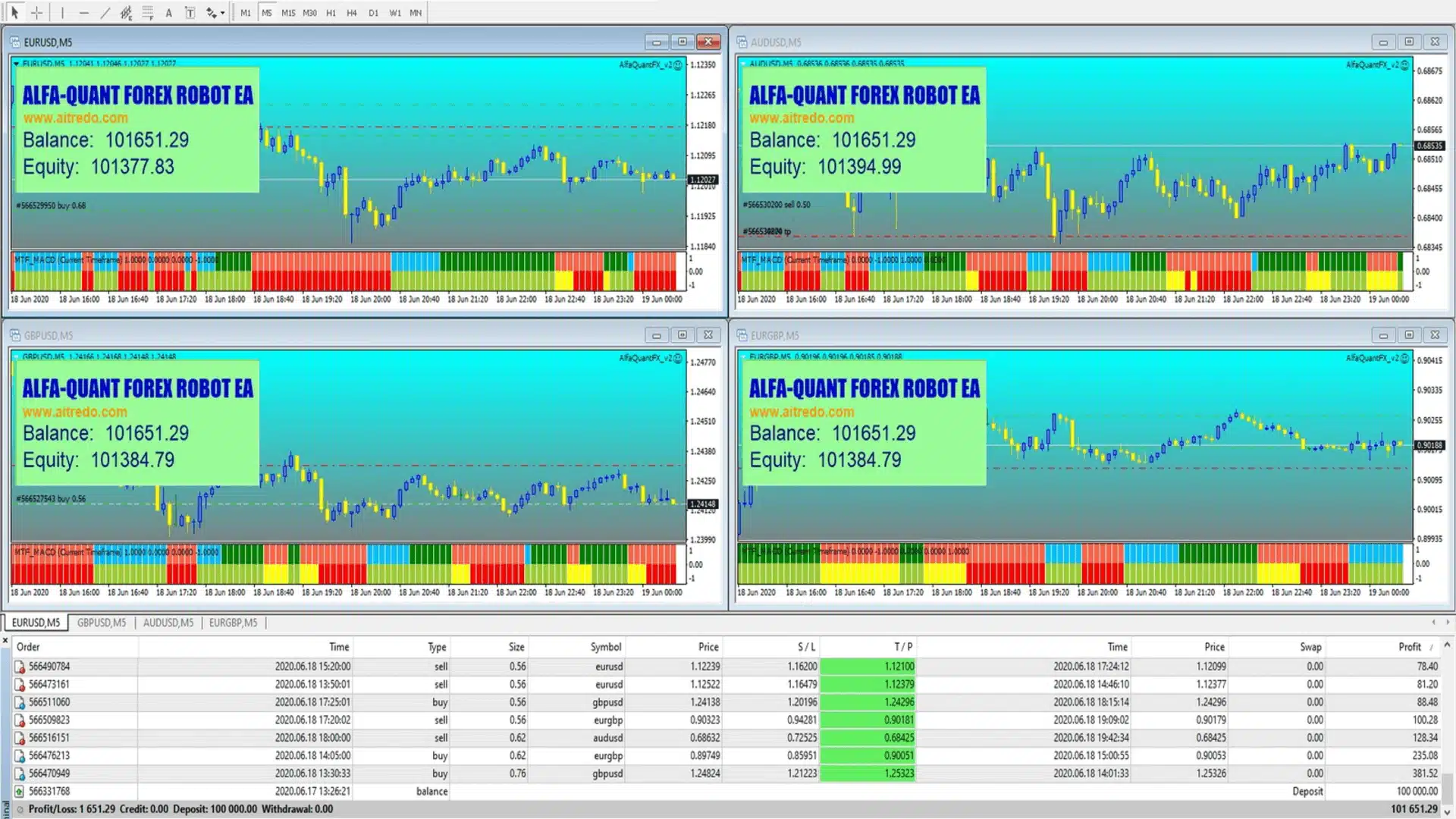1456x819 pixels.
Task: Switch timeframe to MN
Action: click(x=416, y=13)
